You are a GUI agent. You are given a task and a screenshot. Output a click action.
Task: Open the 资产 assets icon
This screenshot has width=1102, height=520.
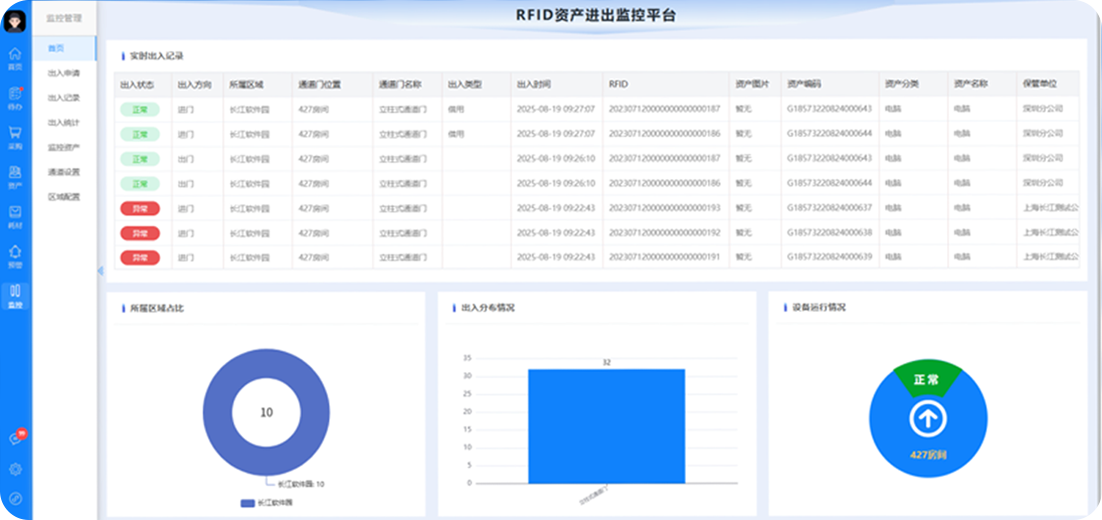click(x=15, y=175)
